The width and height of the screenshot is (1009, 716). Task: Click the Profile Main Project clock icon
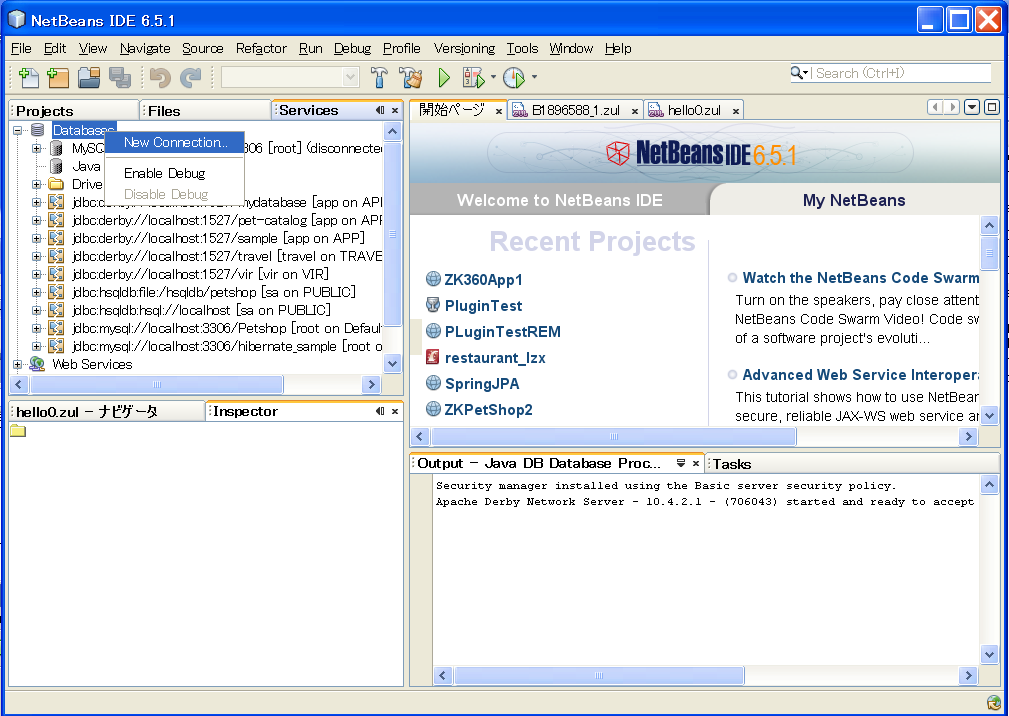tap(514, 77)
